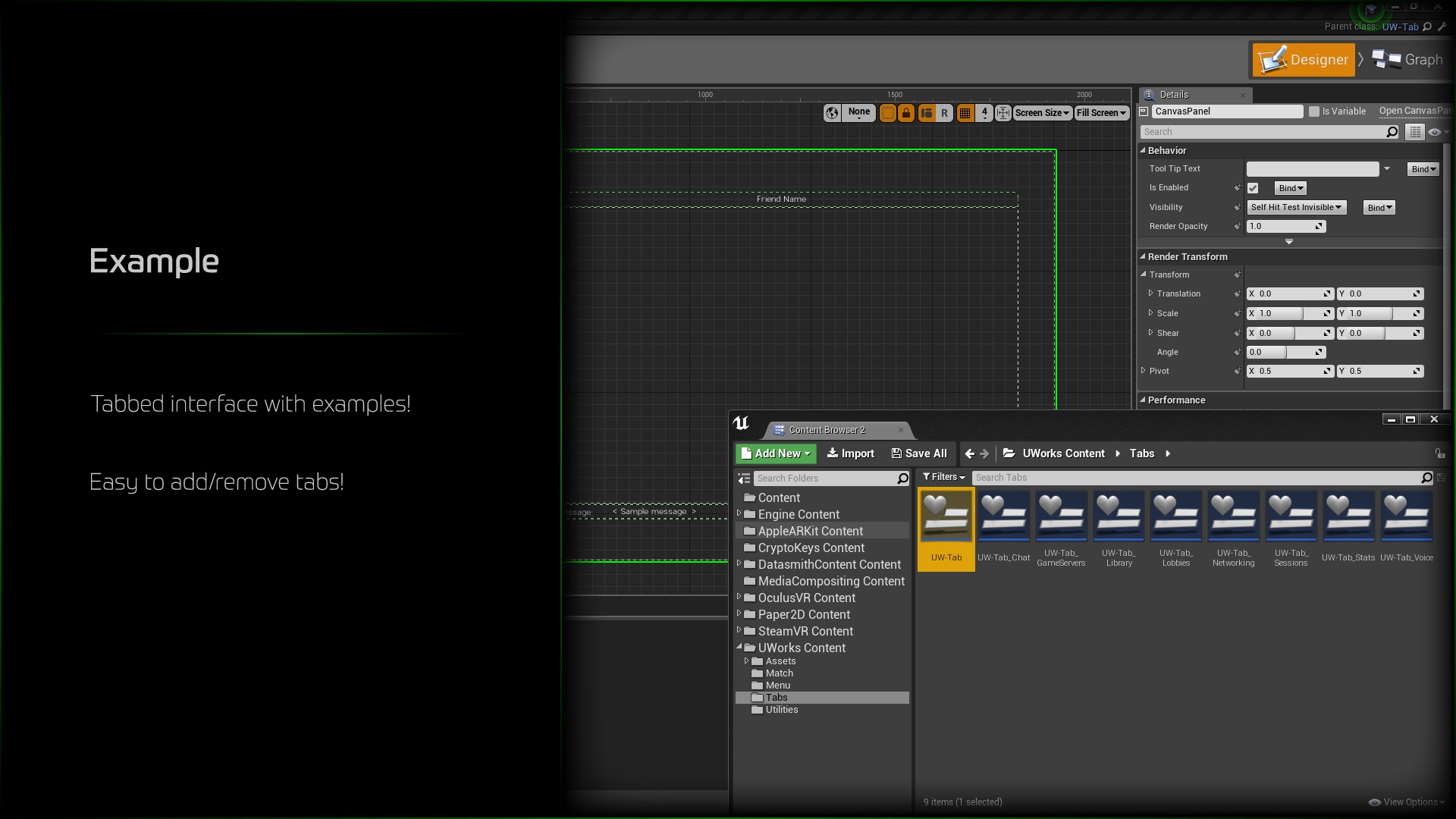Select the Content Browser 2 tab
1456x819 pixels.
tap(826, 430)
